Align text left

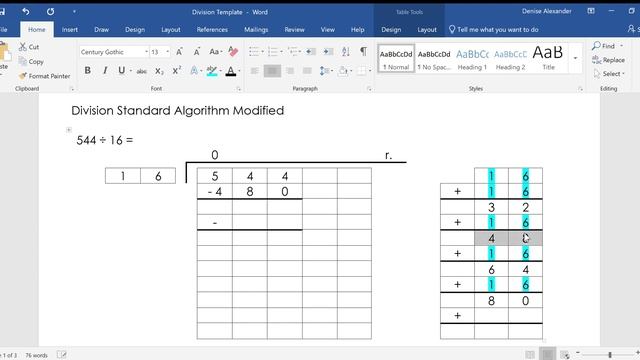click(255, 71)
